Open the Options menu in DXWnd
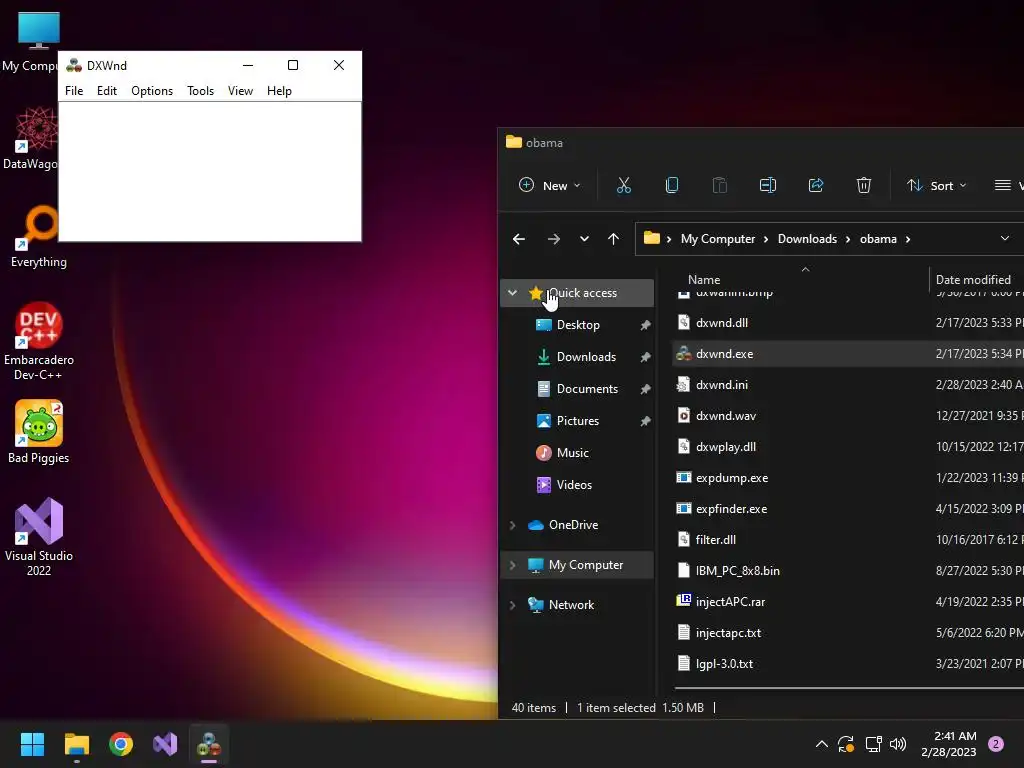This screenshot has height=768, width=1024. tap(152, 91)
